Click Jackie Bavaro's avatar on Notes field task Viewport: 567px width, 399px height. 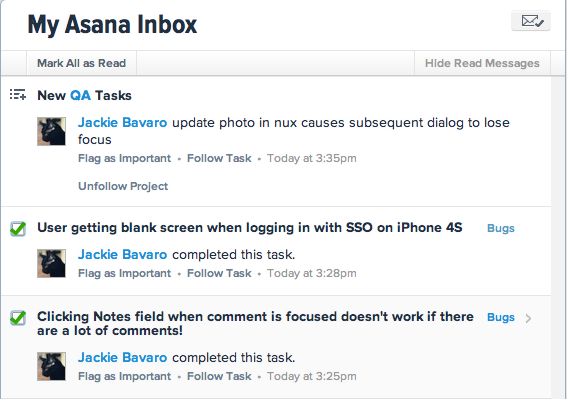click(51, 366)
